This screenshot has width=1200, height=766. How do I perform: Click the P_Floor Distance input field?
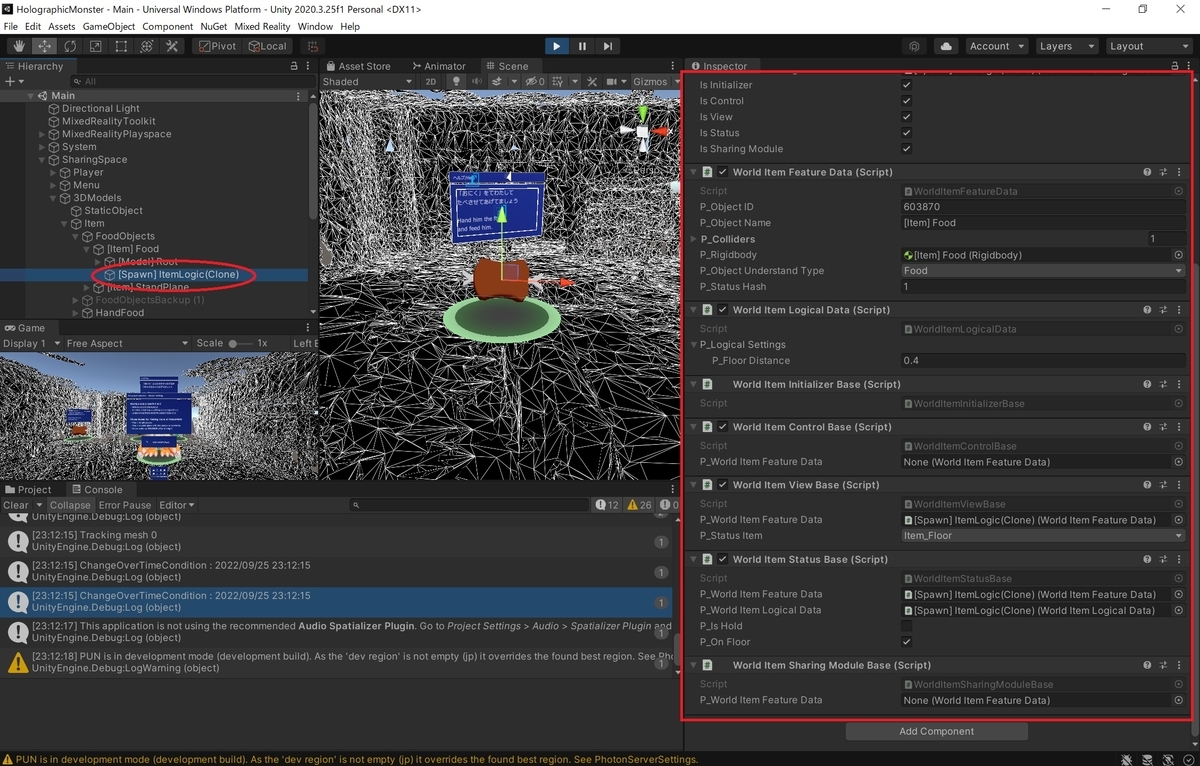tap(1043, 361)
